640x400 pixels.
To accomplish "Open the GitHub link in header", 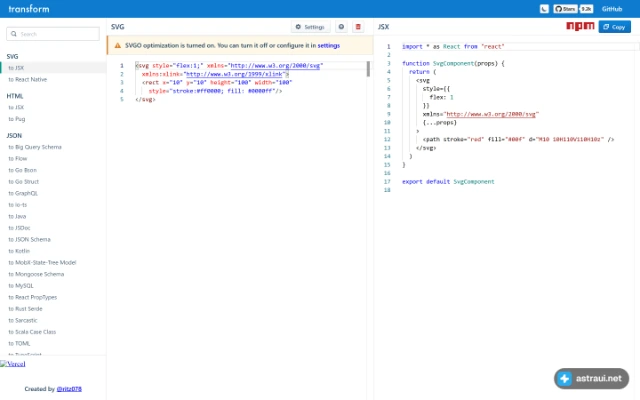I will click(612, 9).
